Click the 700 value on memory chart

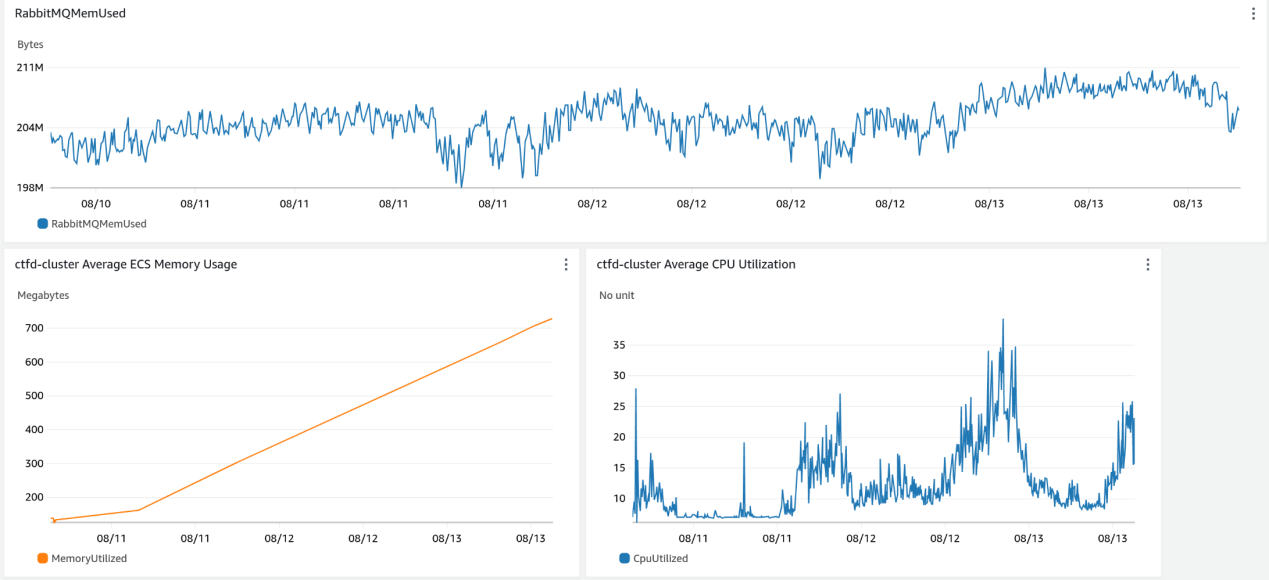[35, 328]
